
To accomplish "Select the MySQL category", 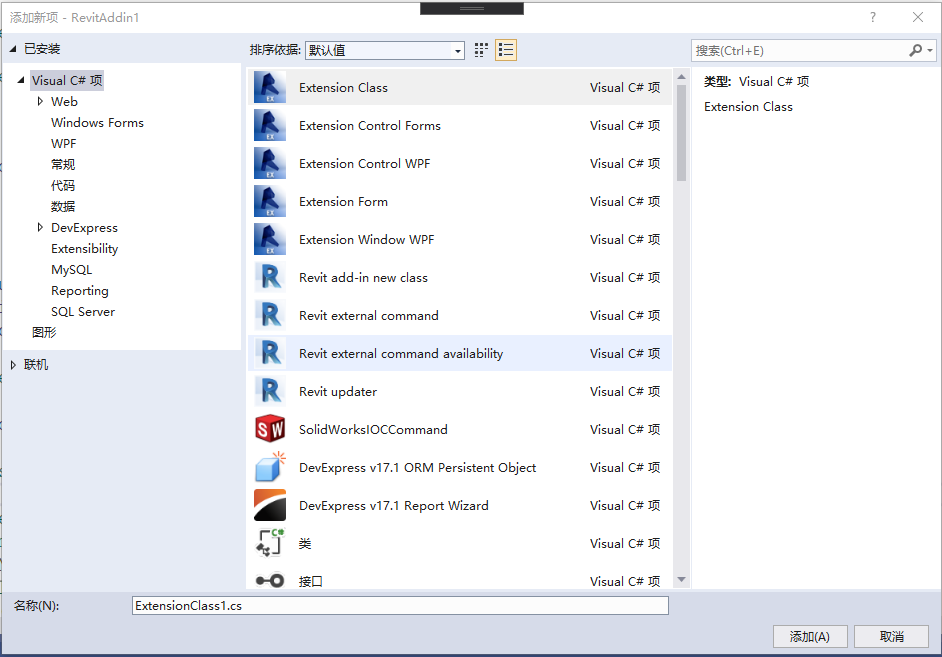I will (71, 270).
